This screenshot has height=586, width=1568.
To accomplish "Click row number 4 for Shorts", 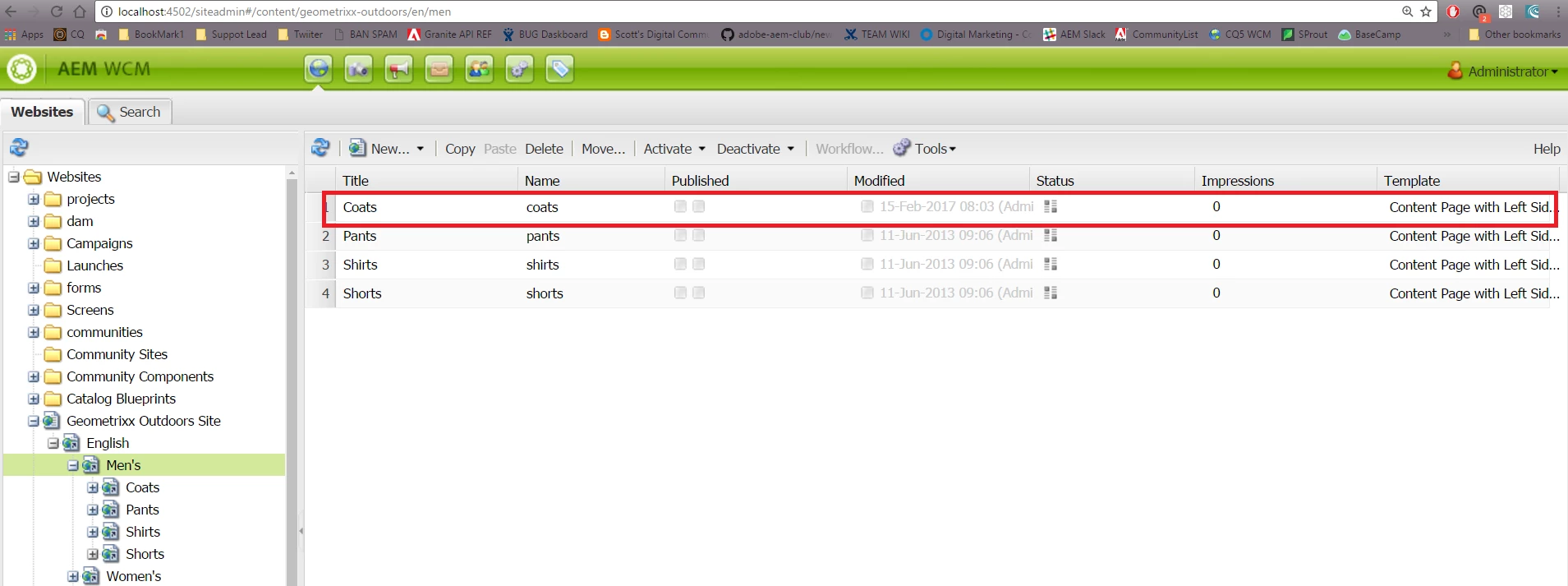I will point(325,293).
